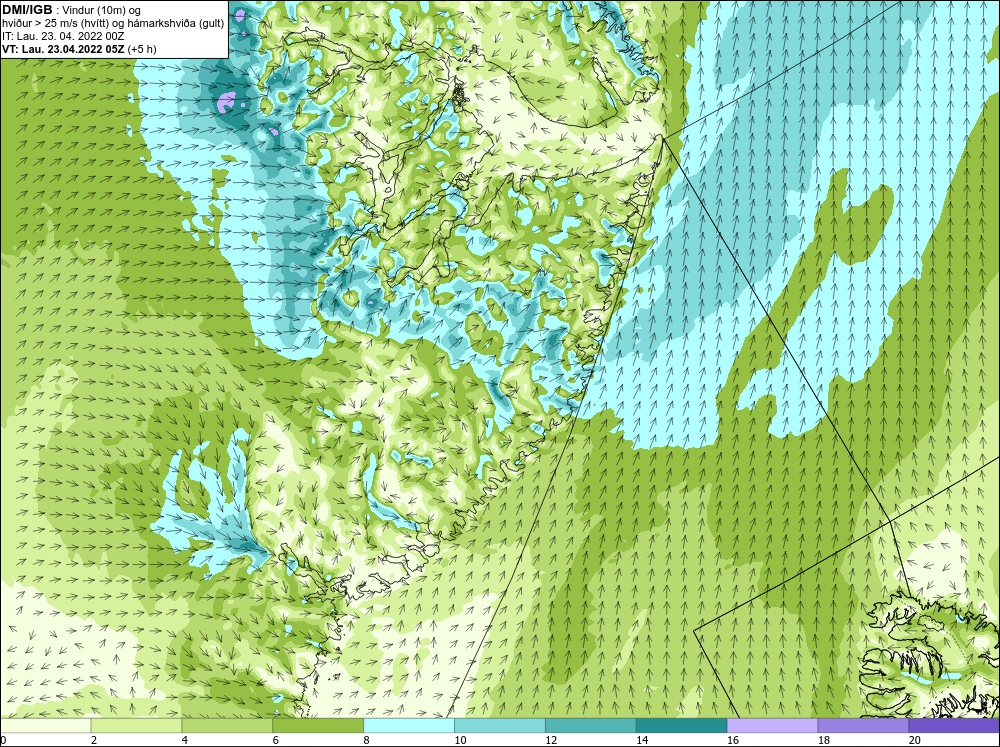The image size is (1000, 747).
Task: Click the above 20 m/s violet swatch
Action: coord(954,725)
